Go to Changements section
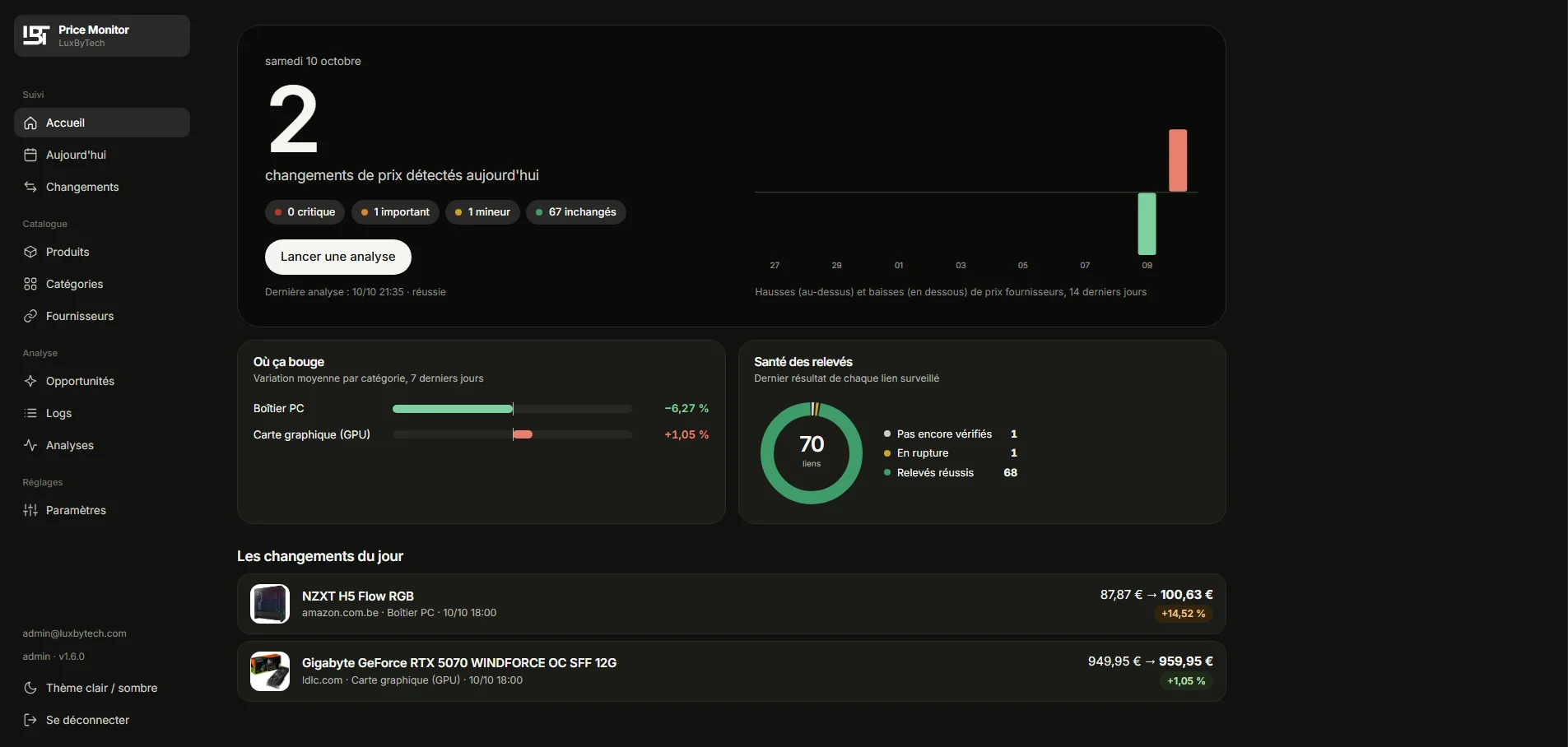This screenshot has width=1568, height=747. 102,187
